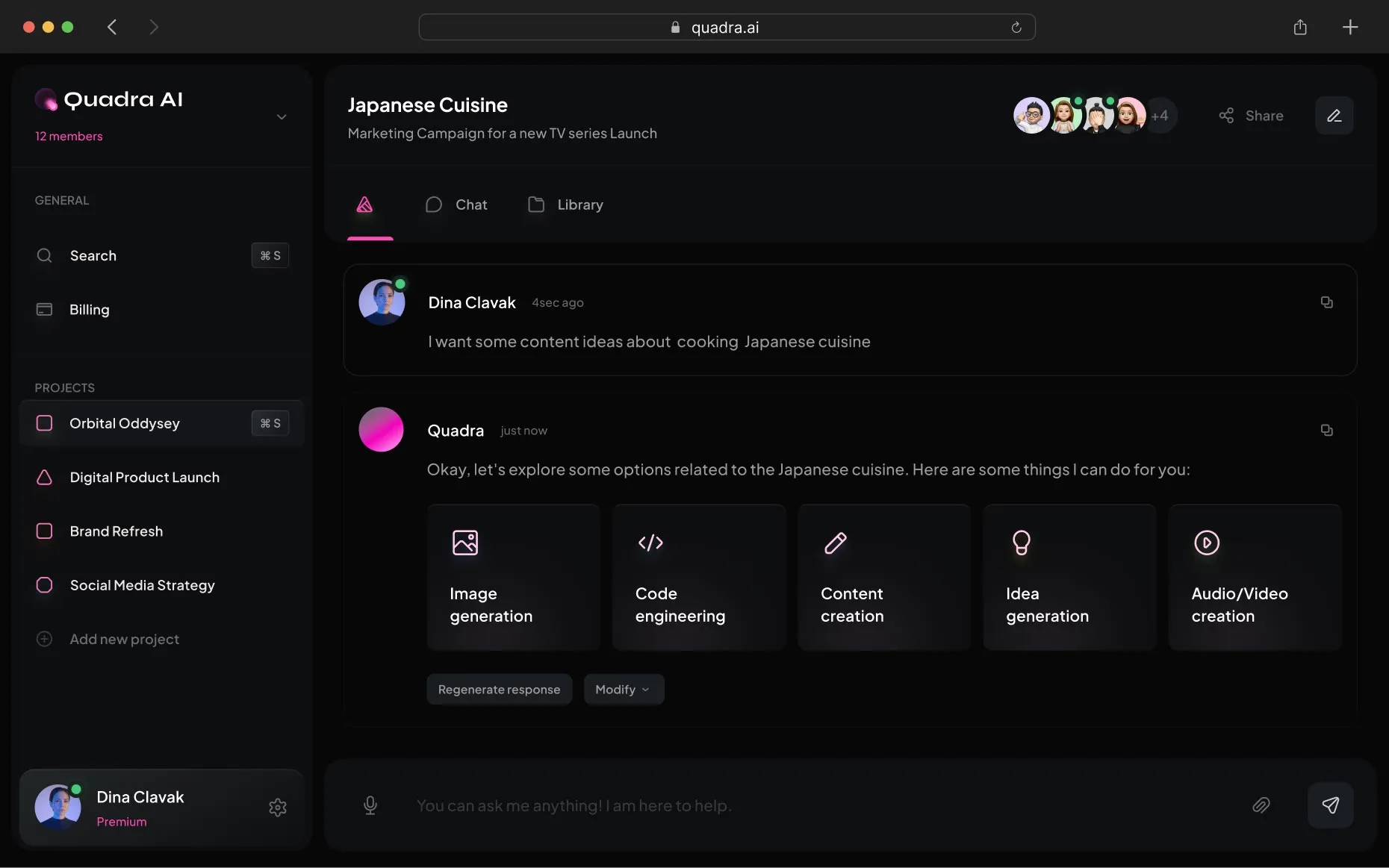Expand the Modify dropdown
The height and width of the screenshot is (868, 1389).
[624, 689]
